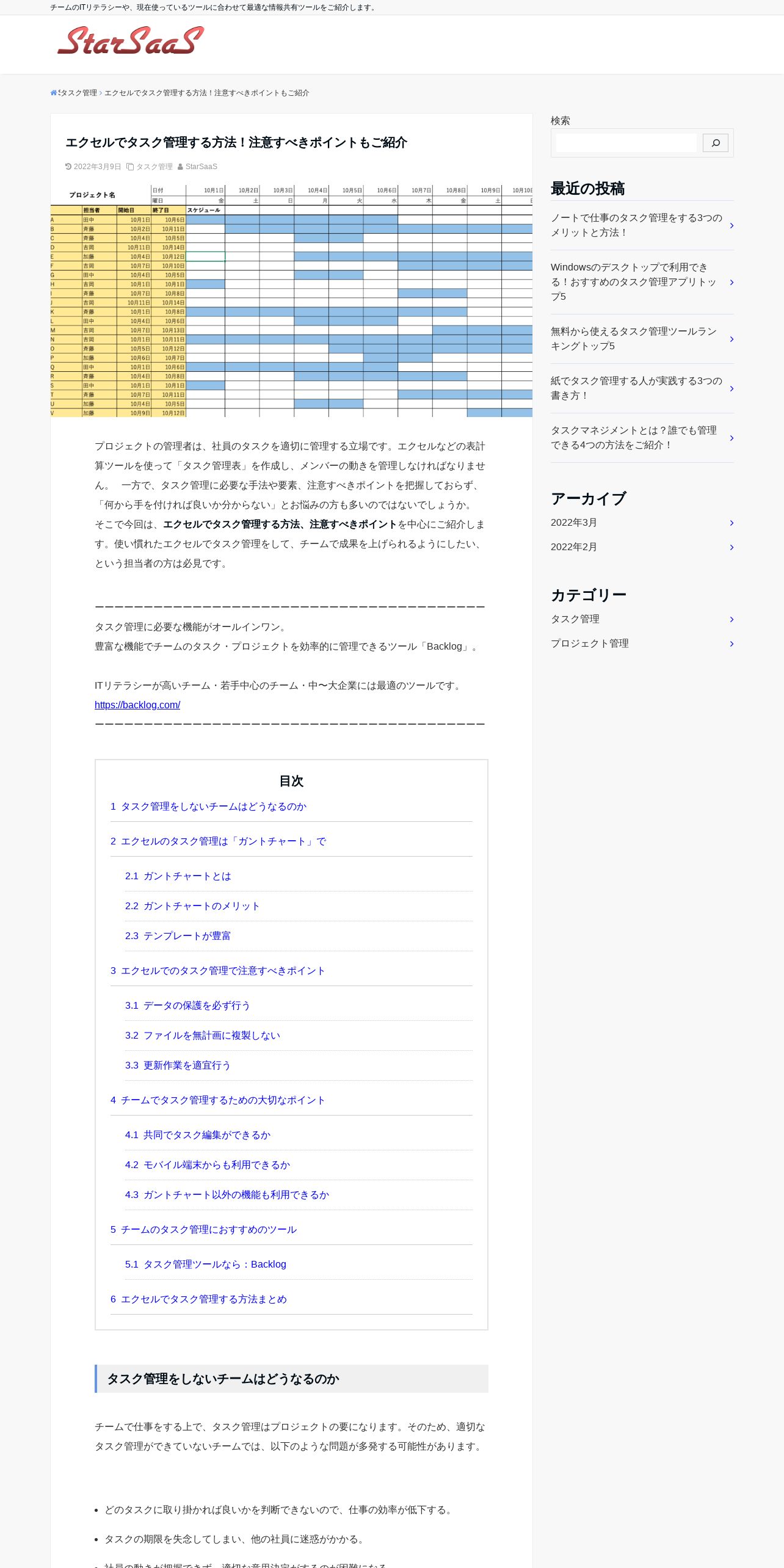Click the home icon in breadcrumb
The width and height of the screenshot is (784, 1568).
tap(54, 93)
